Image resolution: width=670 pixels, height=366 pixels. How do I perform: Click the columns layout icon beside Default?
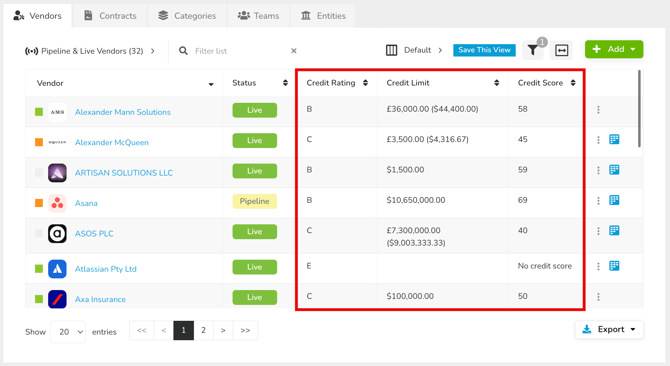391,50
